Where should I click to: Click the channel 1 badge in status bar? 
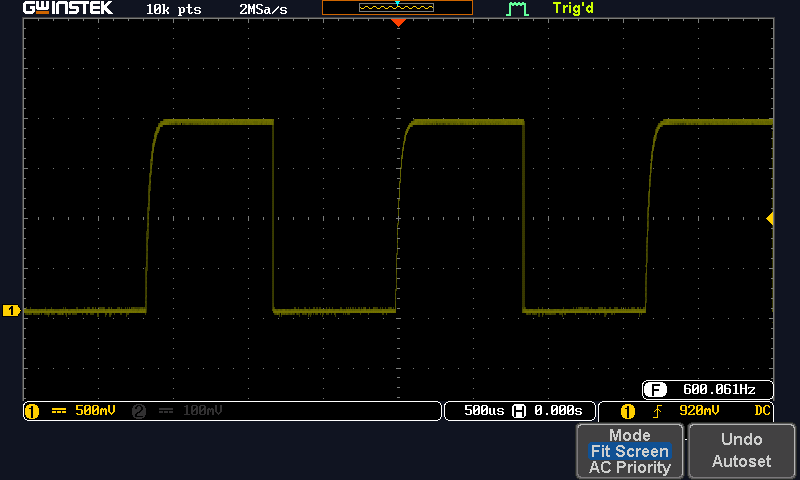pyautogui.click(x=31, y=411)
